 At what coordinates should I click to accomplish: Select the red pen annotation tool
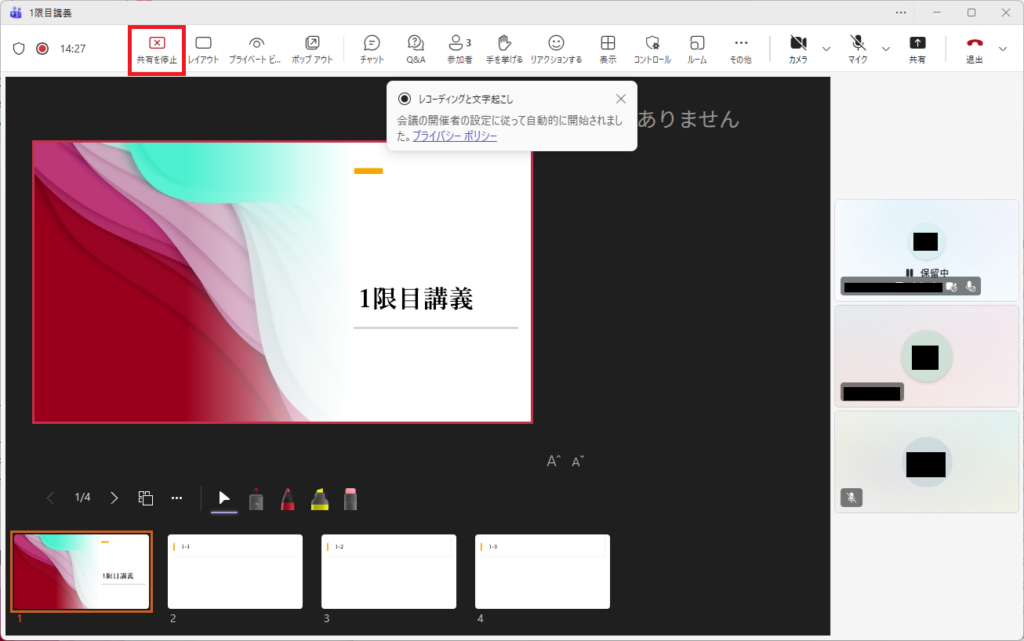click(287, 498)
